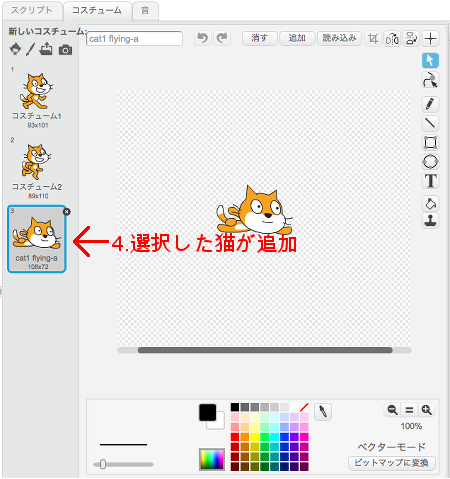This screenshot has height=479, width=450.
Task: Click the 追加 button
Action: pyautogui.click(x=297, y=38)
